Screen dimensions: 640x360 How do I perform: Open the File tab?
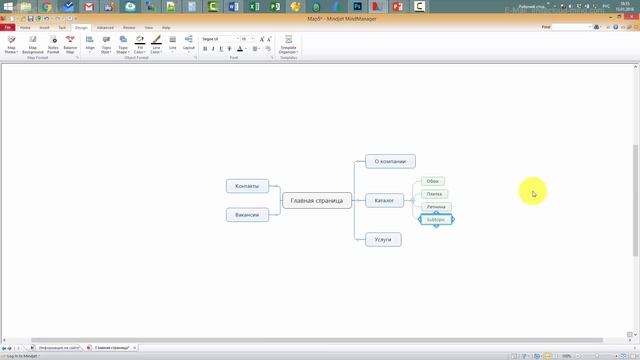(7, 27)
